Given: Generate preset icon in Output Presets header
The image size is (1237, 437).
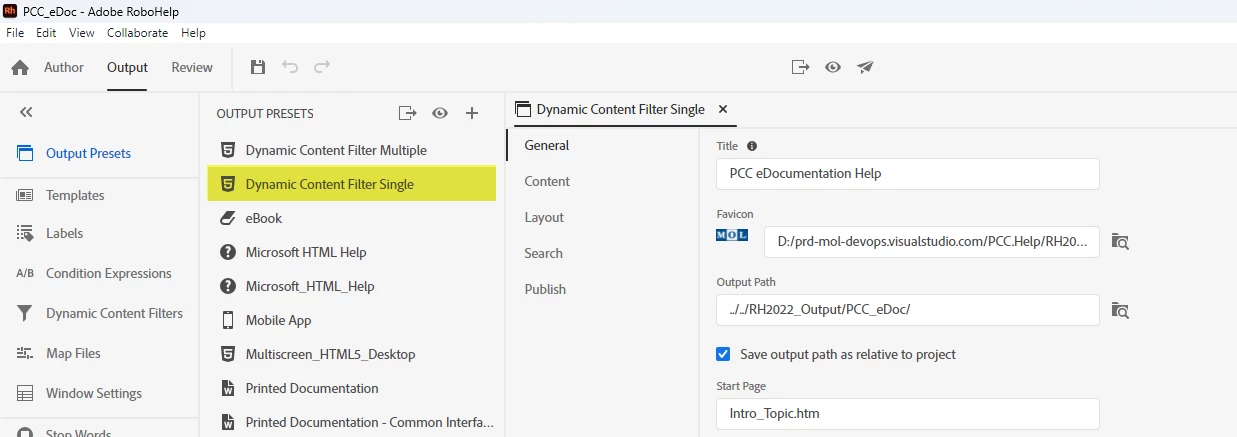Looking at the screenshot, I should (x=407, y=113).
